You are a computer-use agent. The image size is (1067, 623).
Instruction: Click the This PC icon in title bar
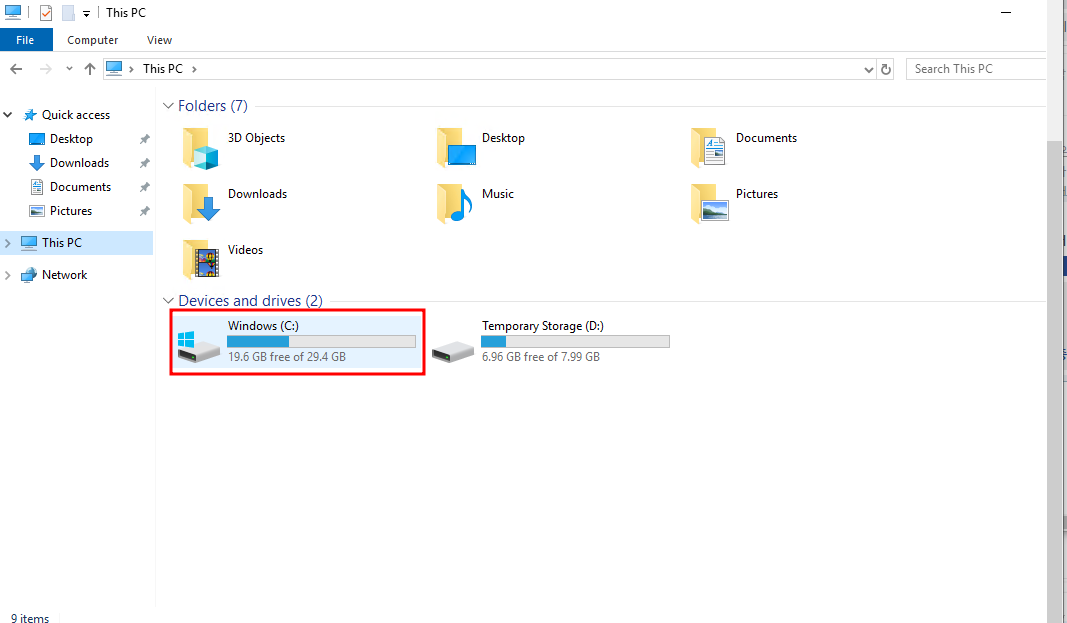pyautogui.click(x=13, y=12)
